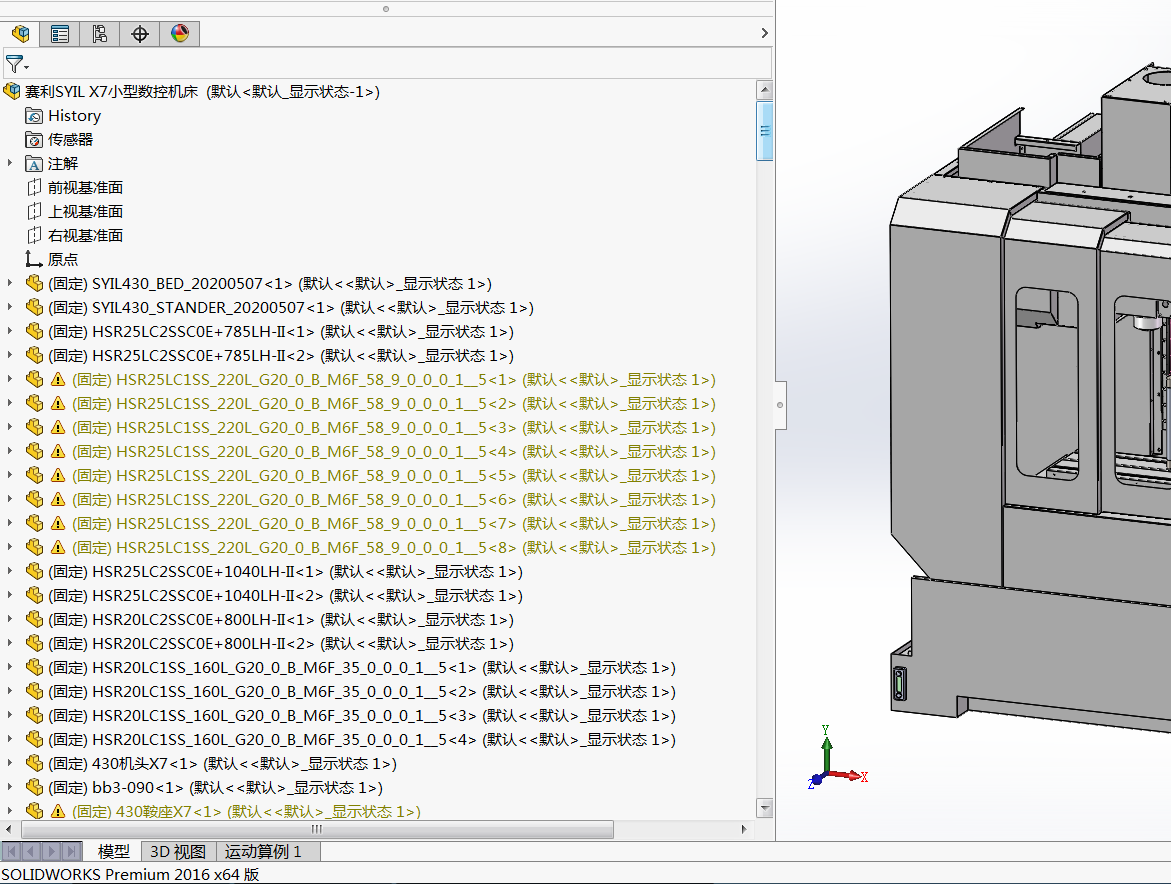Select HSR25LC1SS_220L ...5<3> row text

click(x=394, y=428)
